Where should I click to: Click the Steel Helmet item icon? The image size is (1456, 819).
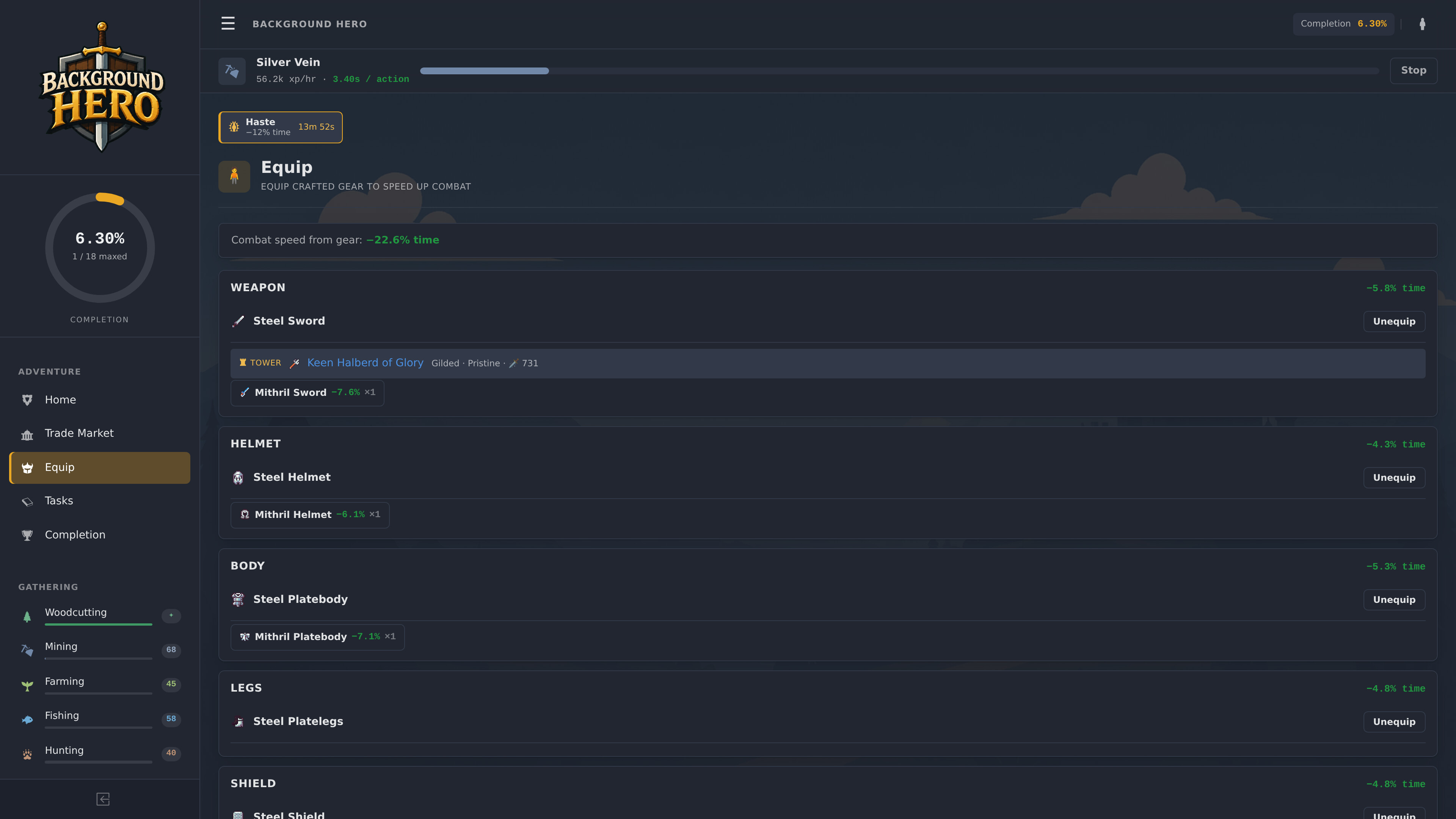238,478
